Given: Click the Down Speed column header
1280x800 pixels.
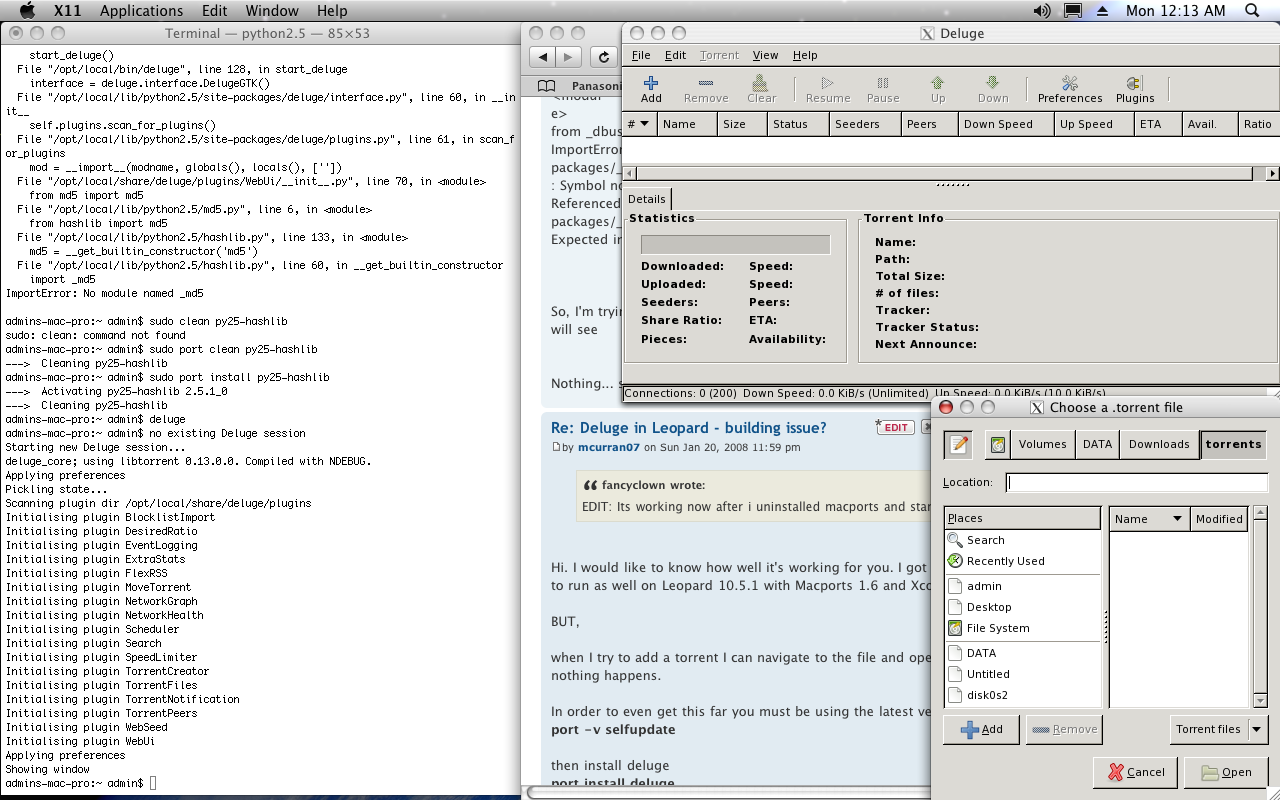Looking at the screenshot, I should [1004, 124].
